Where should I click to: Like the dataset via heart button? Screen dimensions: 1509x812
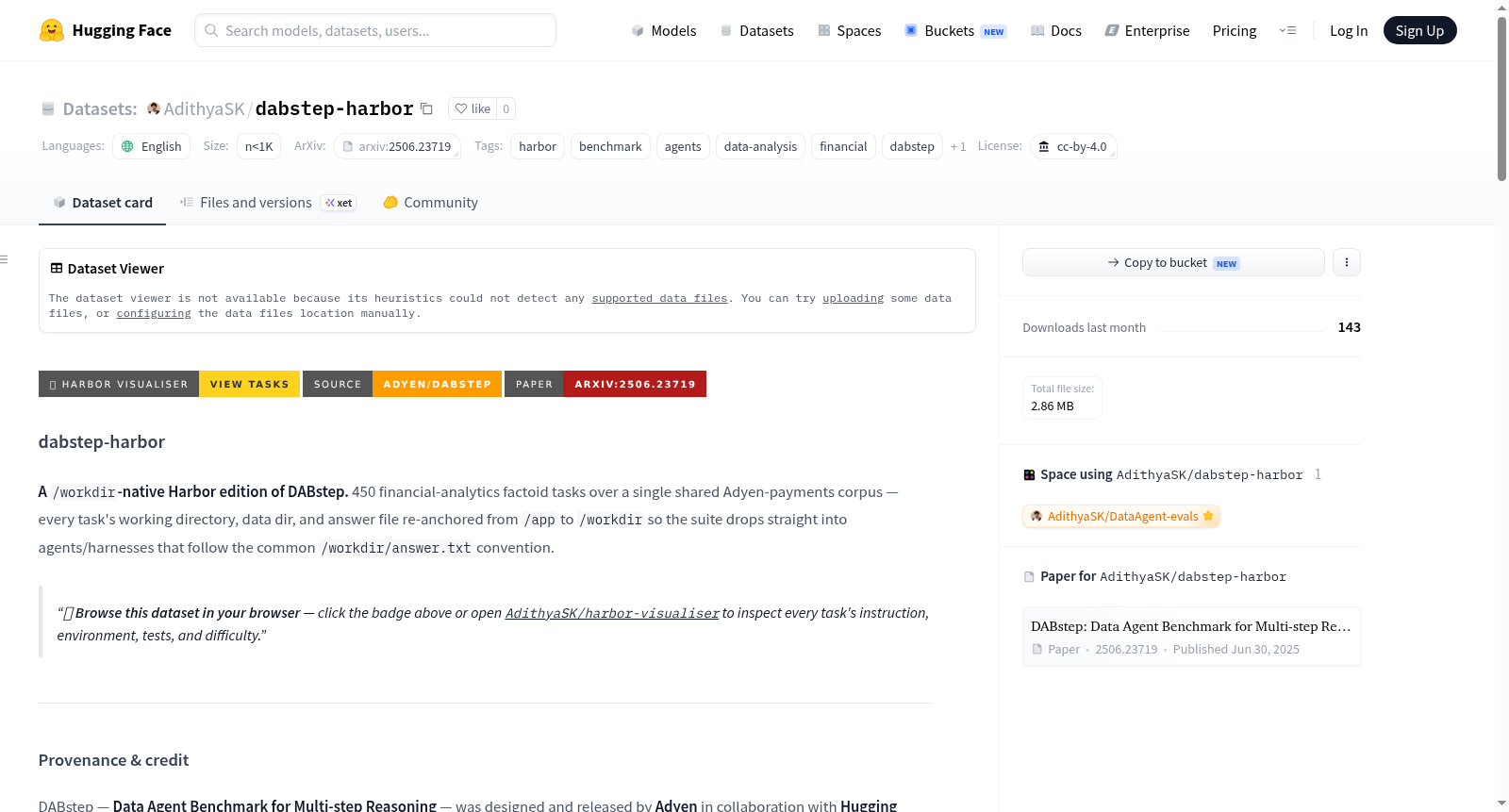(473, 108)
